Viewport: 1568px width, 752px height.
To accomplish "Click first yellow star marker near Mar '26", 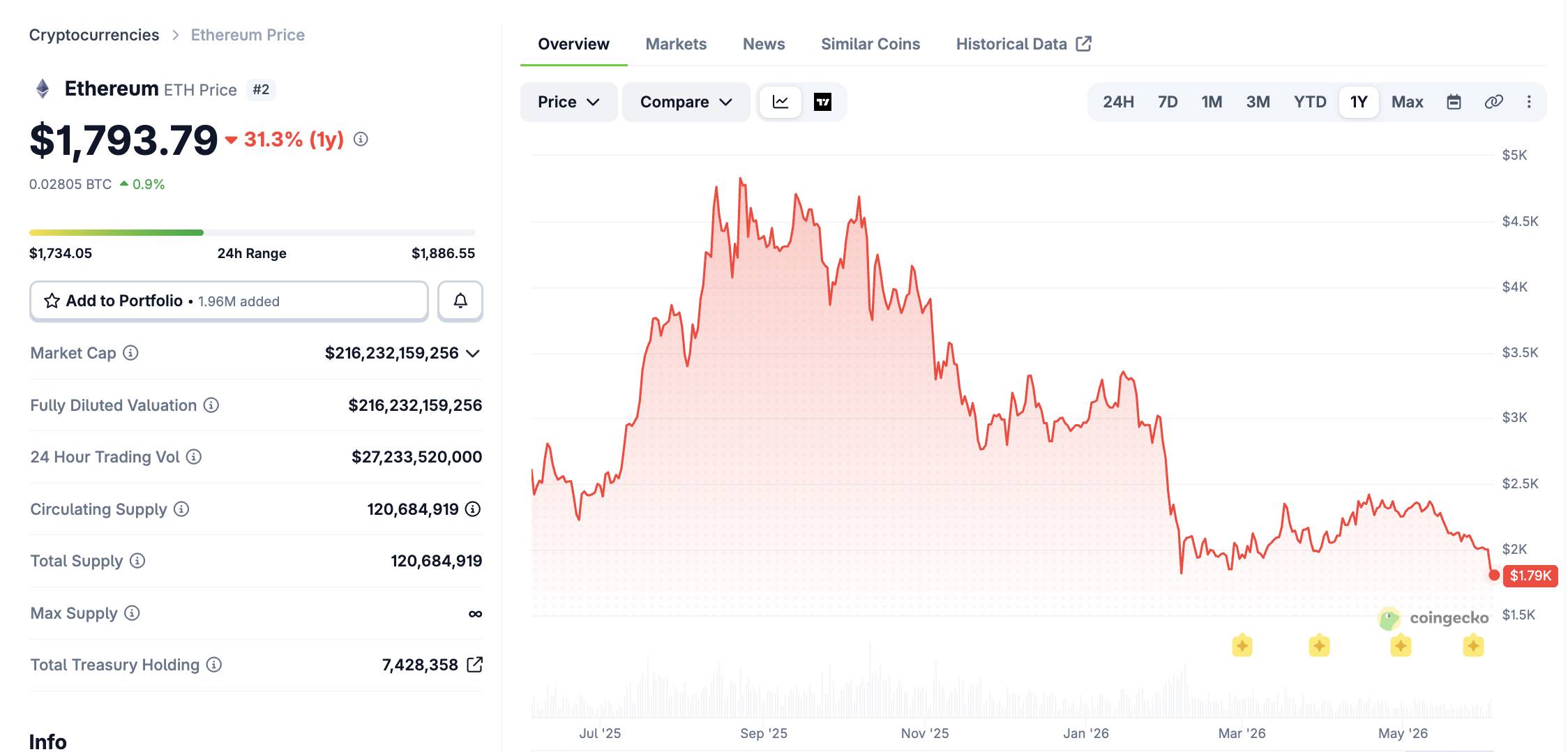I will [x=1242, y=645].
